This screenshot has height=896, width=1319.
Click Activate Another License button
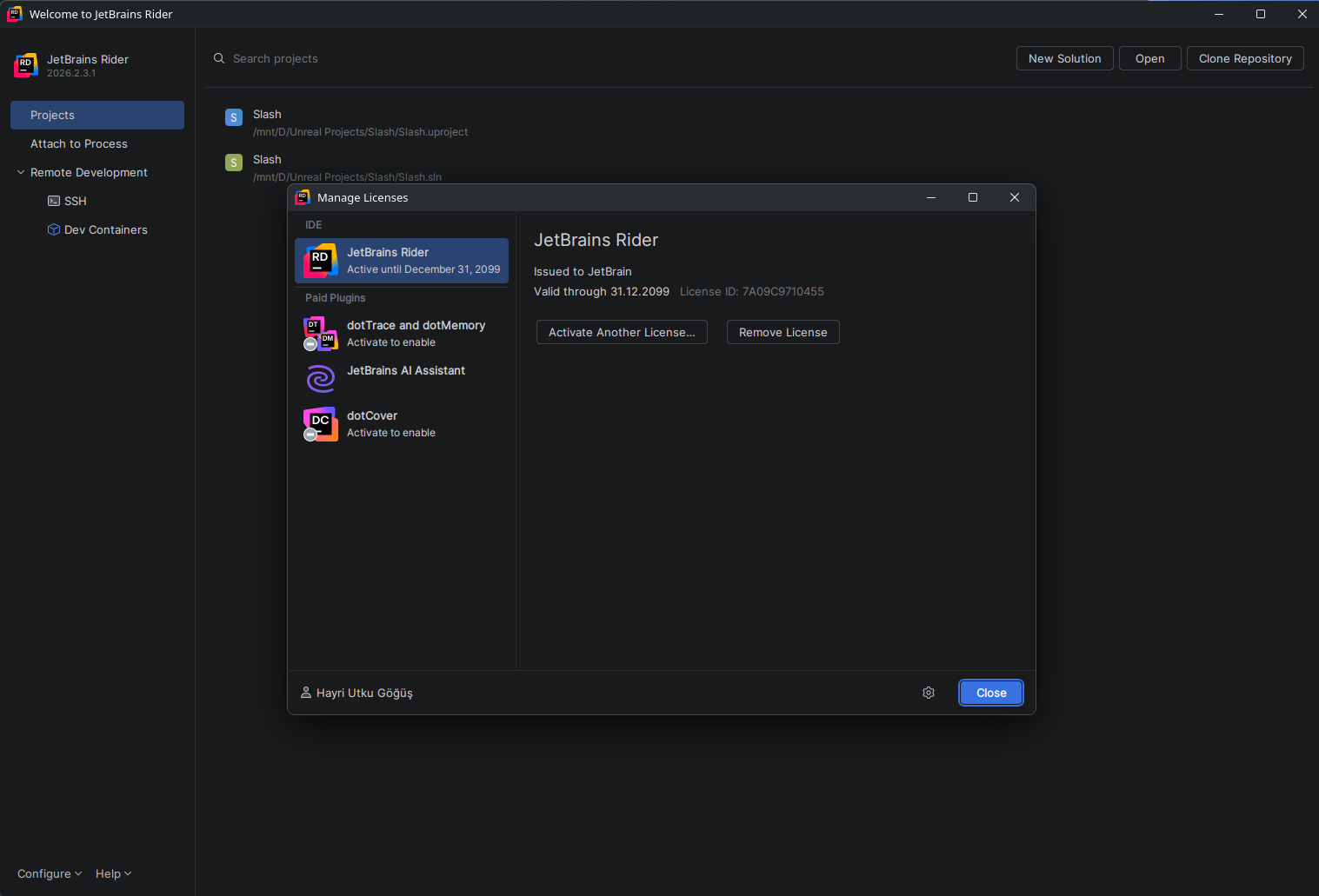(x=622, y=332)
